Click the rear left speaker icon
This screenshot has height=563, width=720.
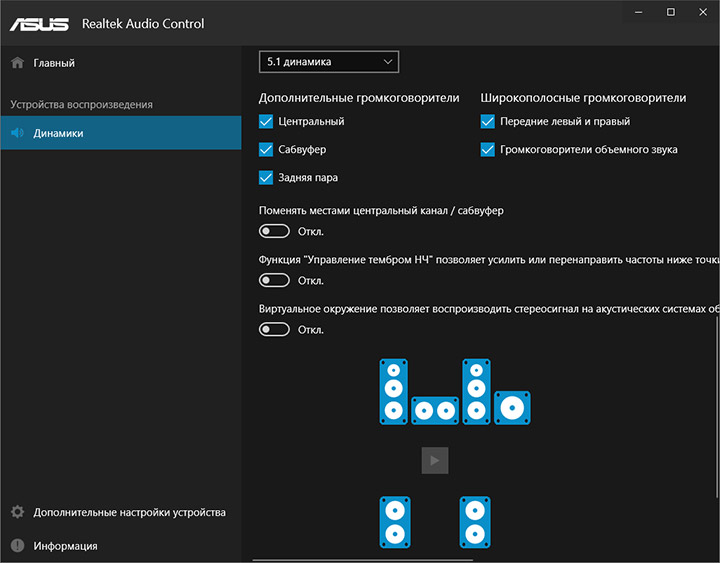pos(394,522)
